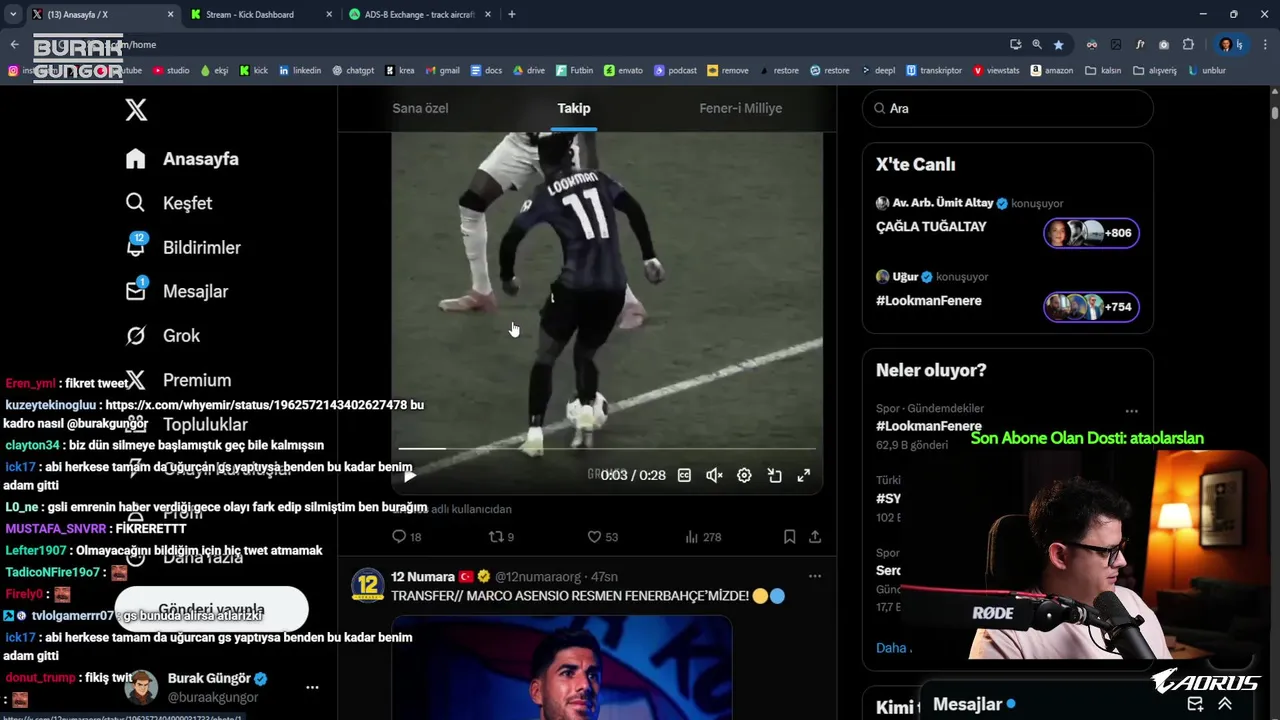The width and height of the screenshot is (1280, 720).
Task: Open the +806 listeners avatar group
Action: [x=1091, y=233]
